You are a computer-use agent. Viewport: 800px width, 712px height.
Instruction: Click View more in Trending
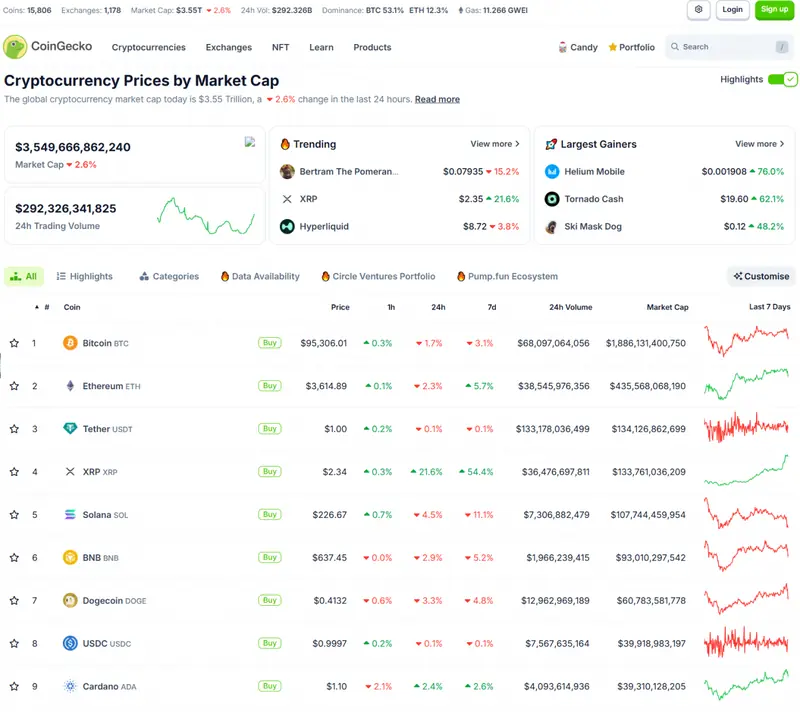click(x=495, y=144)
